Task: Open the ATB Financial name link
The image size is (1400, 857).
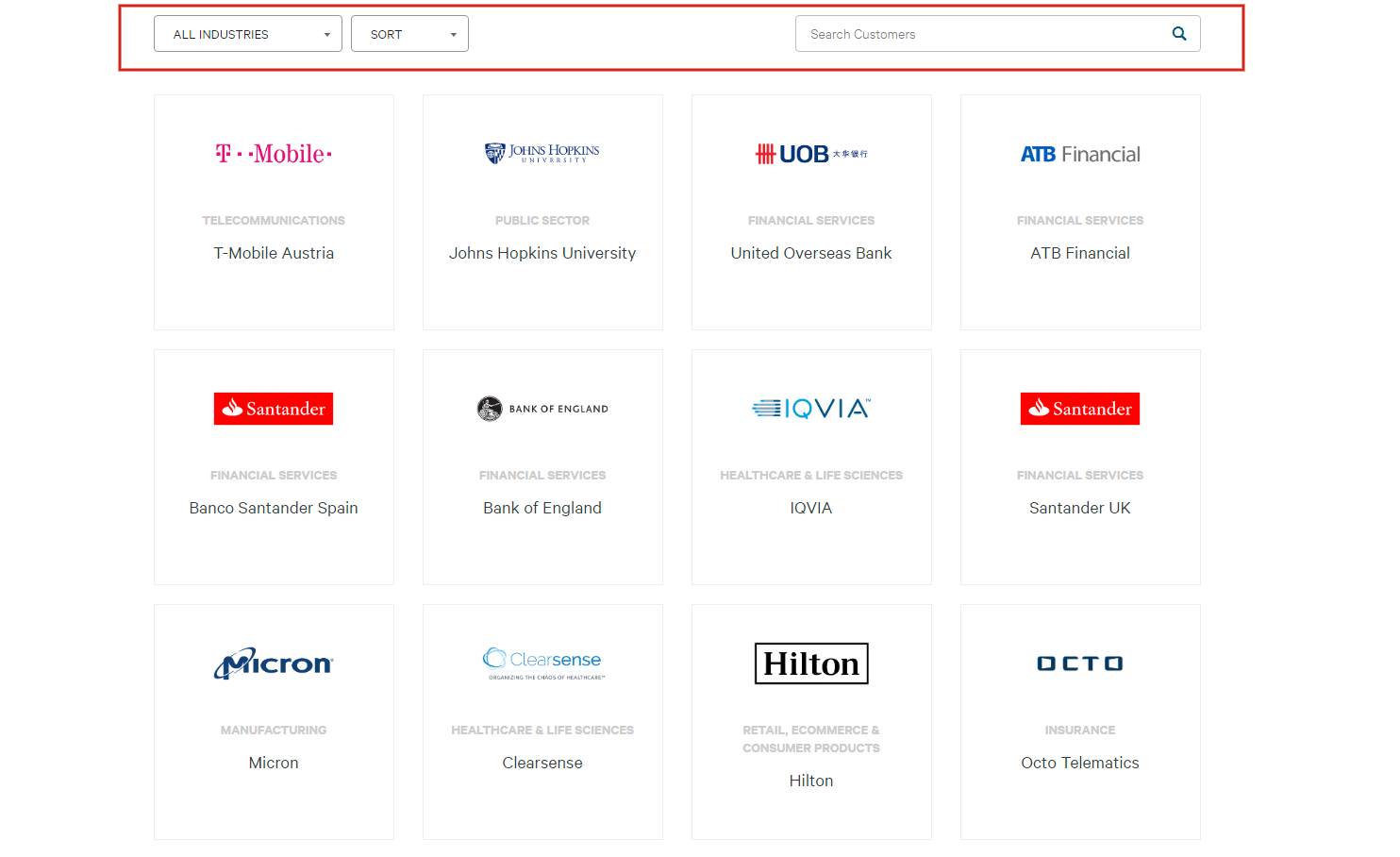Action: tap(1080, 253)
